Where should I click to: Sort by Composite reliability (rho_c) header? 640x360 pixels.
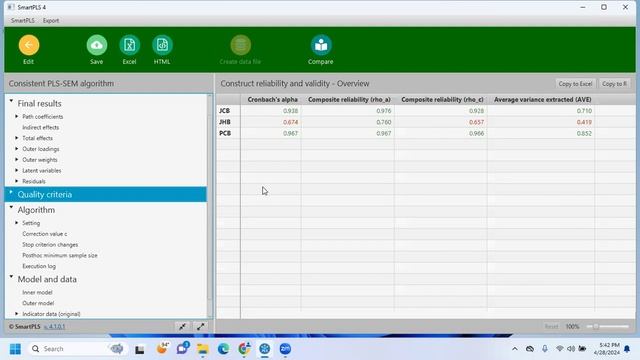tap(442, 100)
